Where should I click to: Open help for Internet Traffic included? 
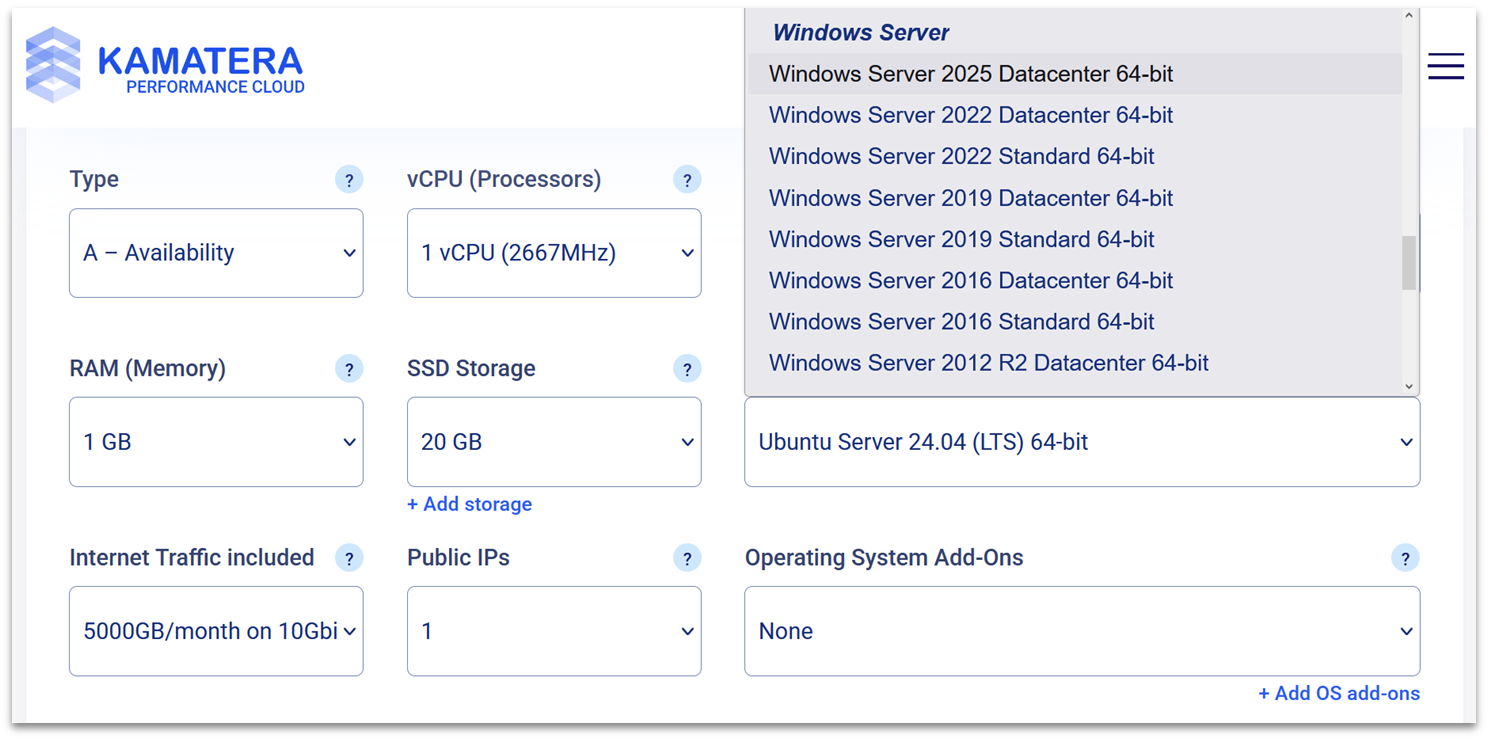click(x=349, y=558)
